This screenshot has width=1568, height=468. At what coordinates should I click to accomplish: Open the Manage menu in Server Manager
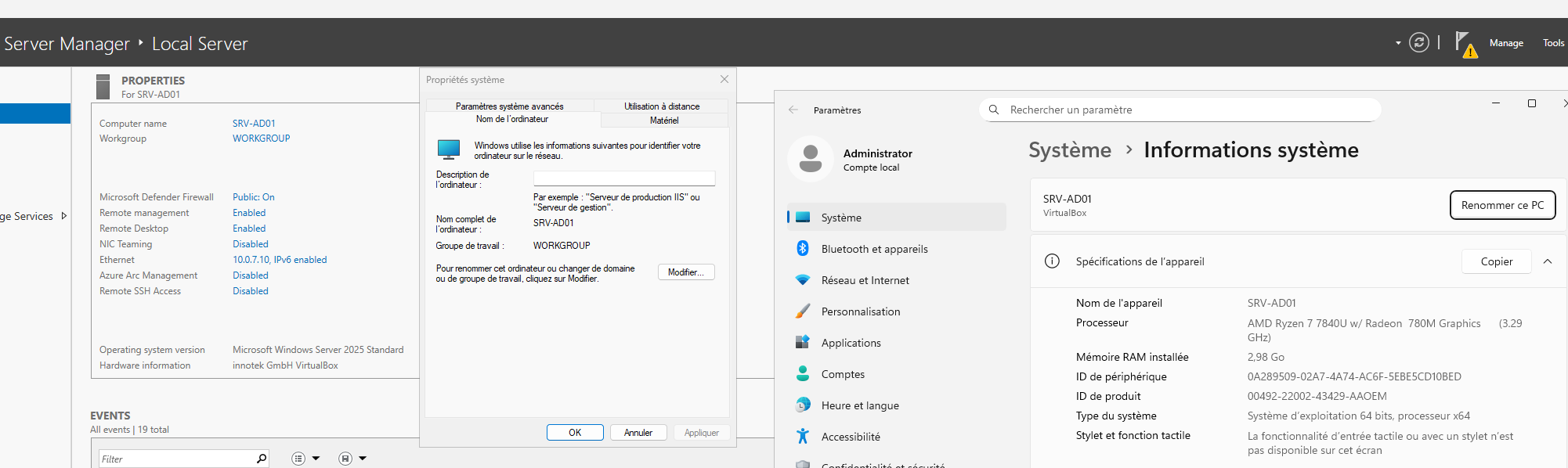1506,43
